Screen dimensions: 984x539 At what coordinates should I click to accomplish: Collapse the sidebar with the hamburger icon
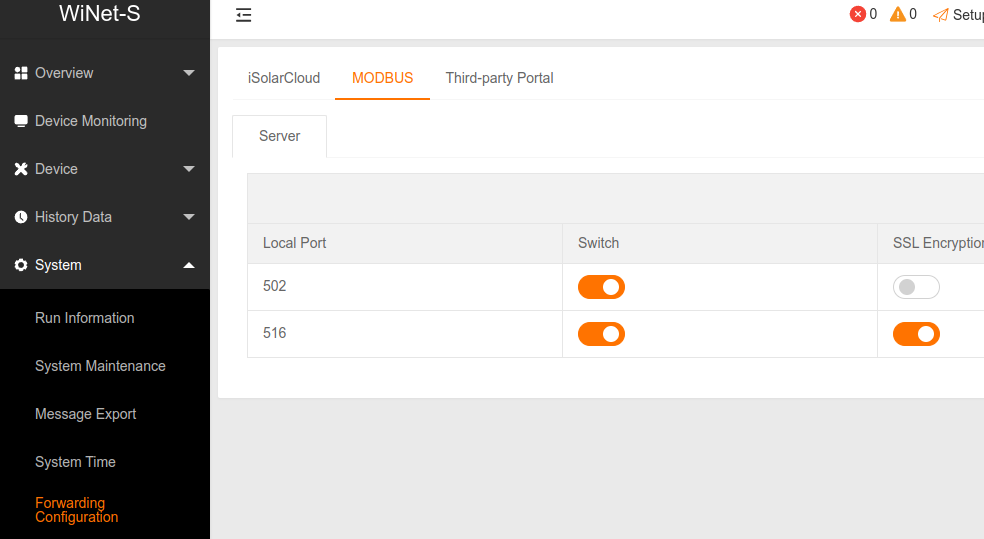(x=243, y=15)
